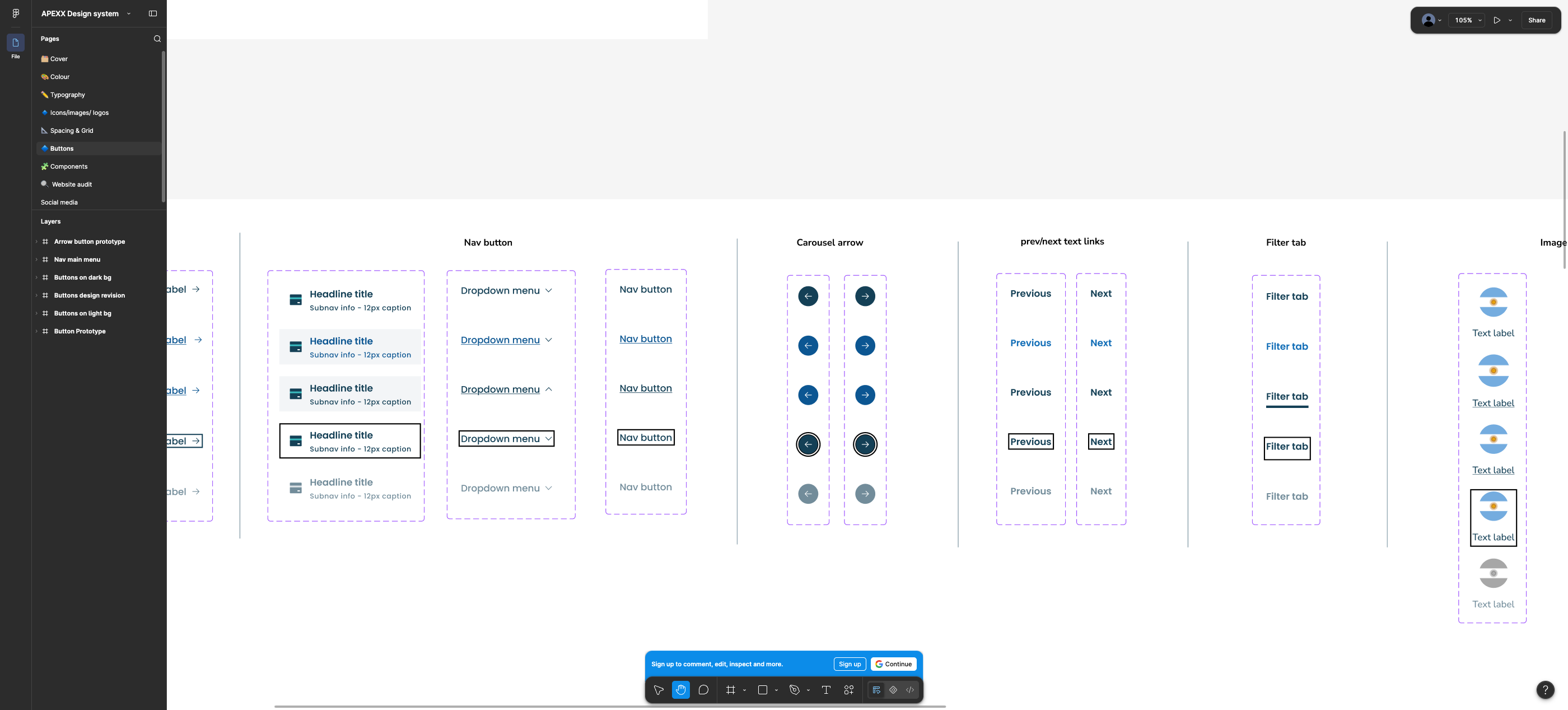Click the default left carousel arrow at top
The height and width of the screenshot is (710, 1568).
808,296
